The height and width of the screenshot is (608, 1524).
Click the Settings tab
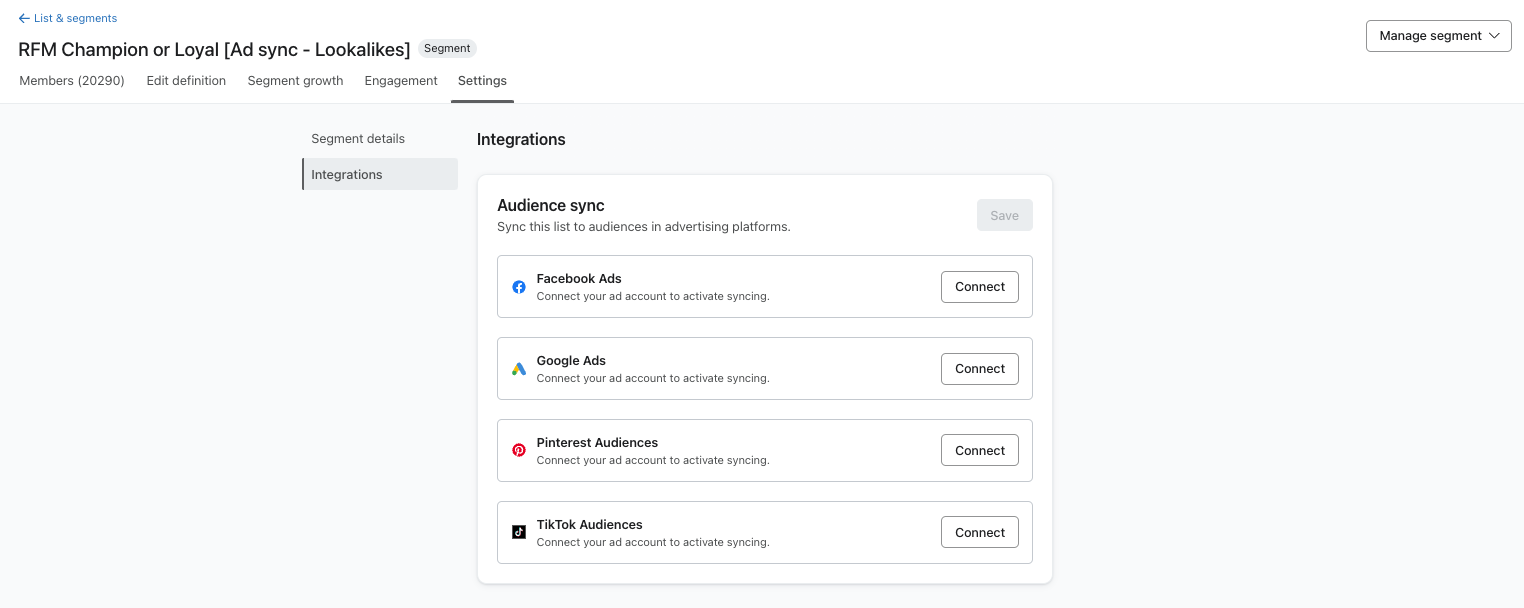pyautogui.click(x=482, y=81)
